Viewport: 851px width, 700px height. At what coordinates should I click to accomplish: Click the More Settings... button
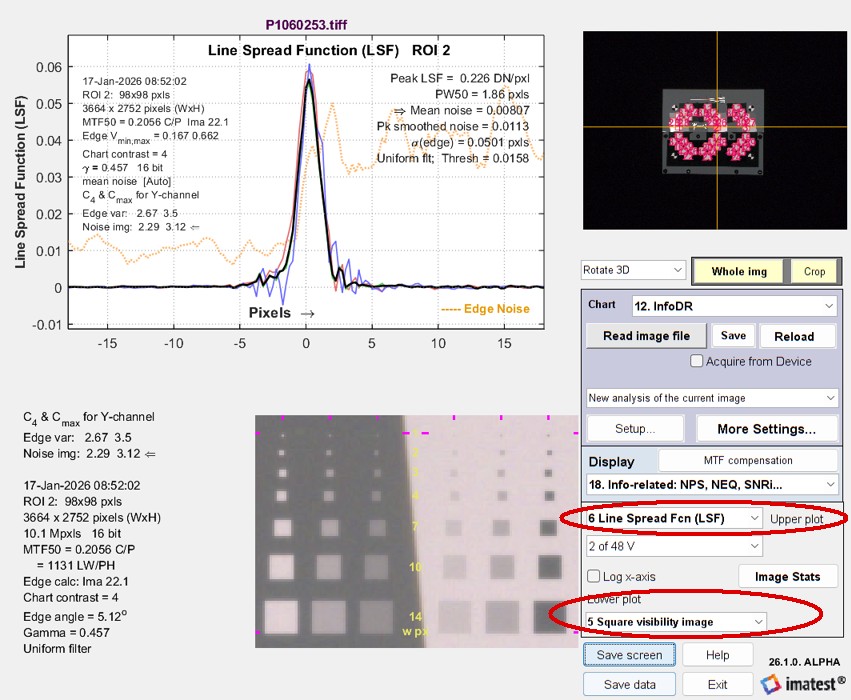pyautogui.click(x=765, y=429)
